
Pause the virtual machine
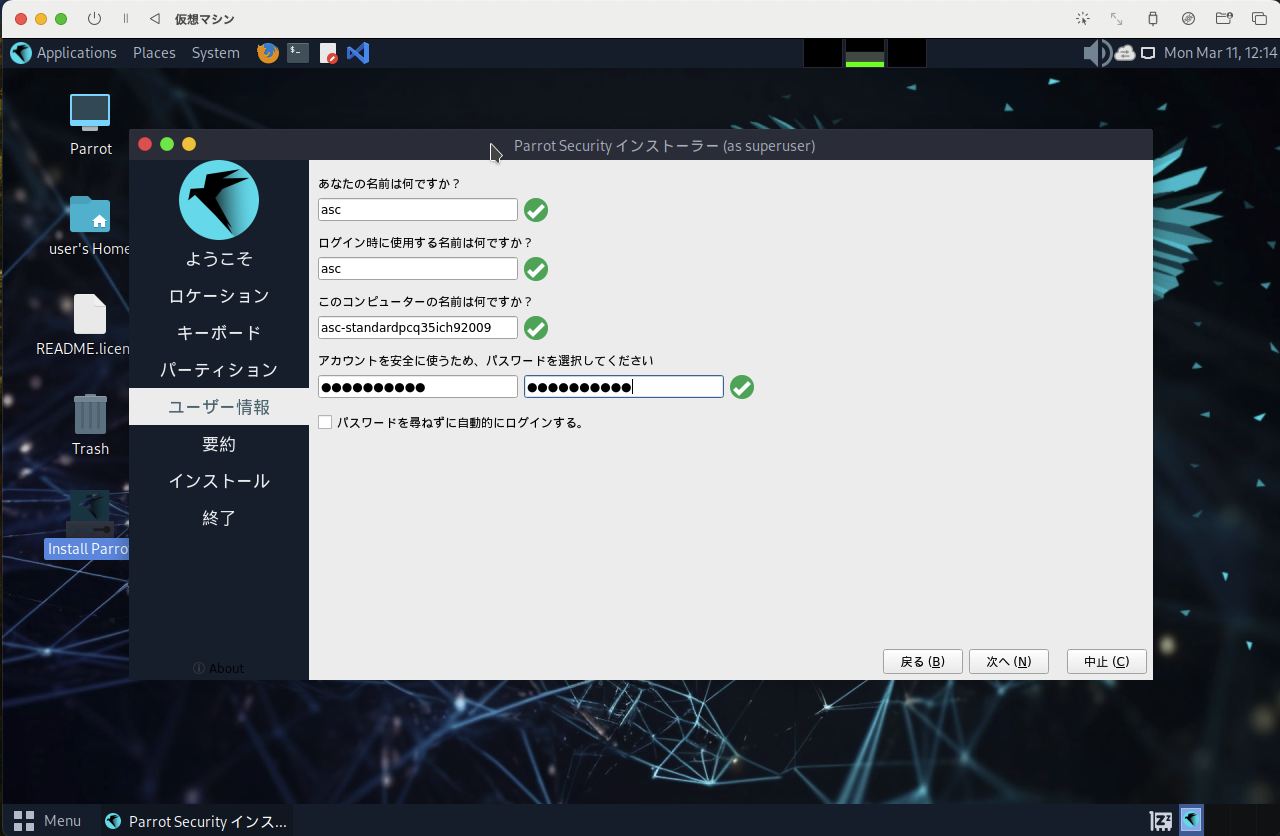click(x=125, y=19)
